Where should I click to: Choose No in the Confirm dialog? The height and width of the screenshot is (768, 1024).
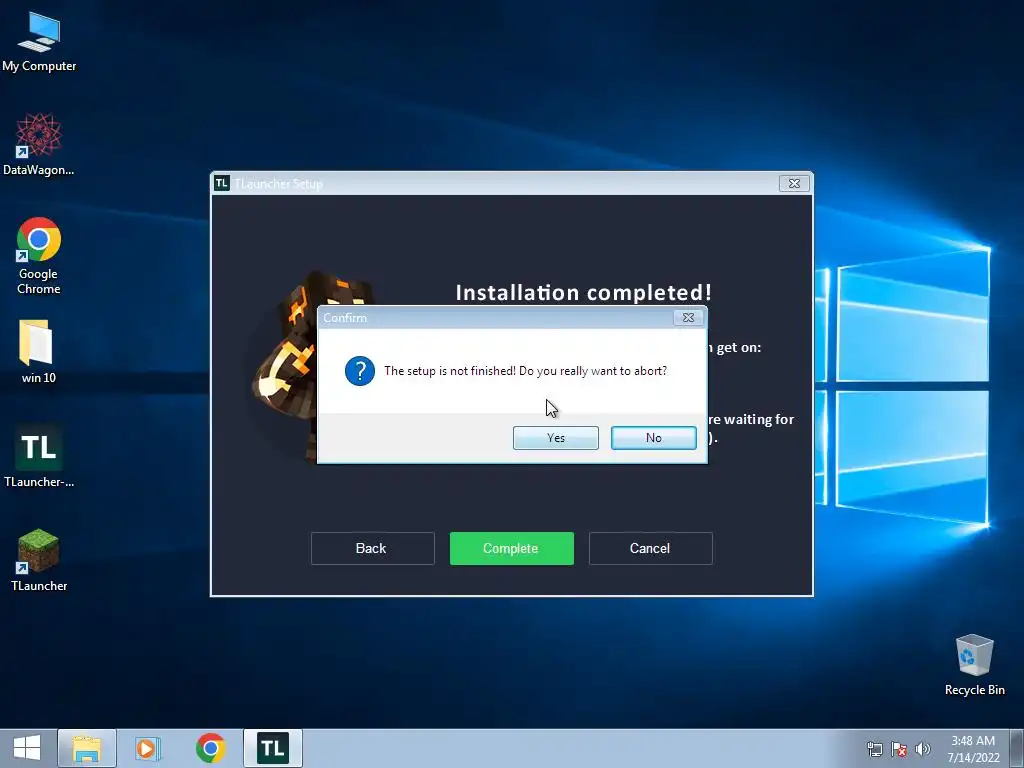click(x=654, y=438)
